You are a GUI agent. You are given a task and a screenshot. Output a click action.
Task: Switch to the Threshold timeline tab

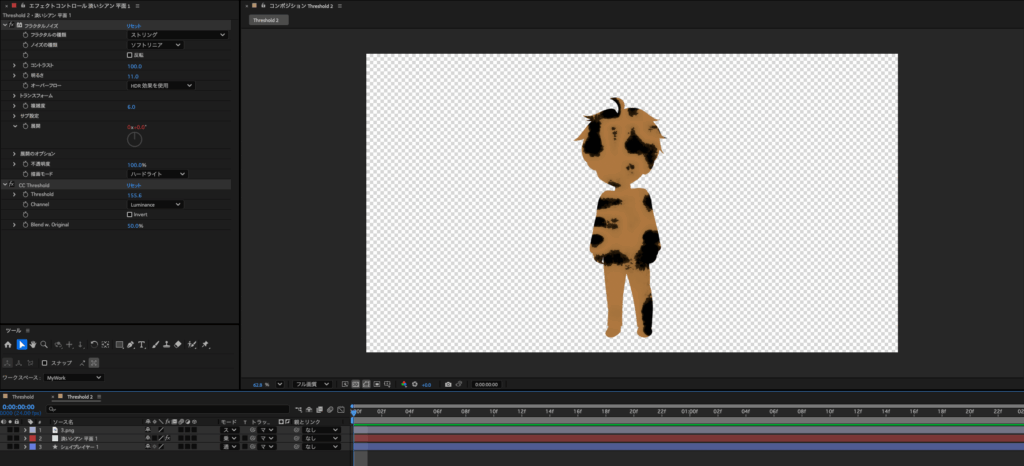click(x=22, y=397)
